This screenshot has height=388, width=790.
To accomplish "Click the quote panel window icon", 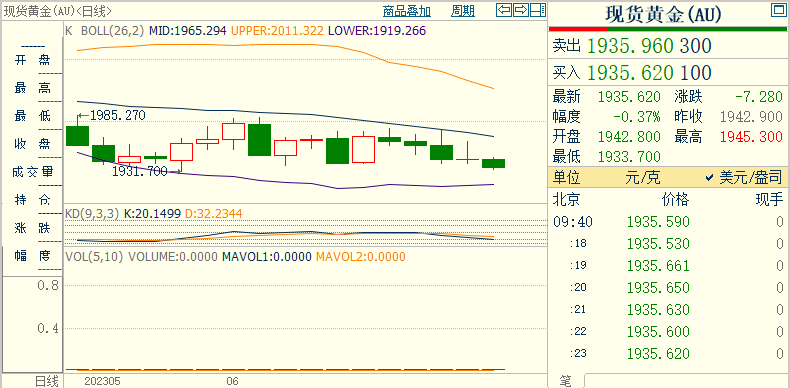I will coord(777,10).
